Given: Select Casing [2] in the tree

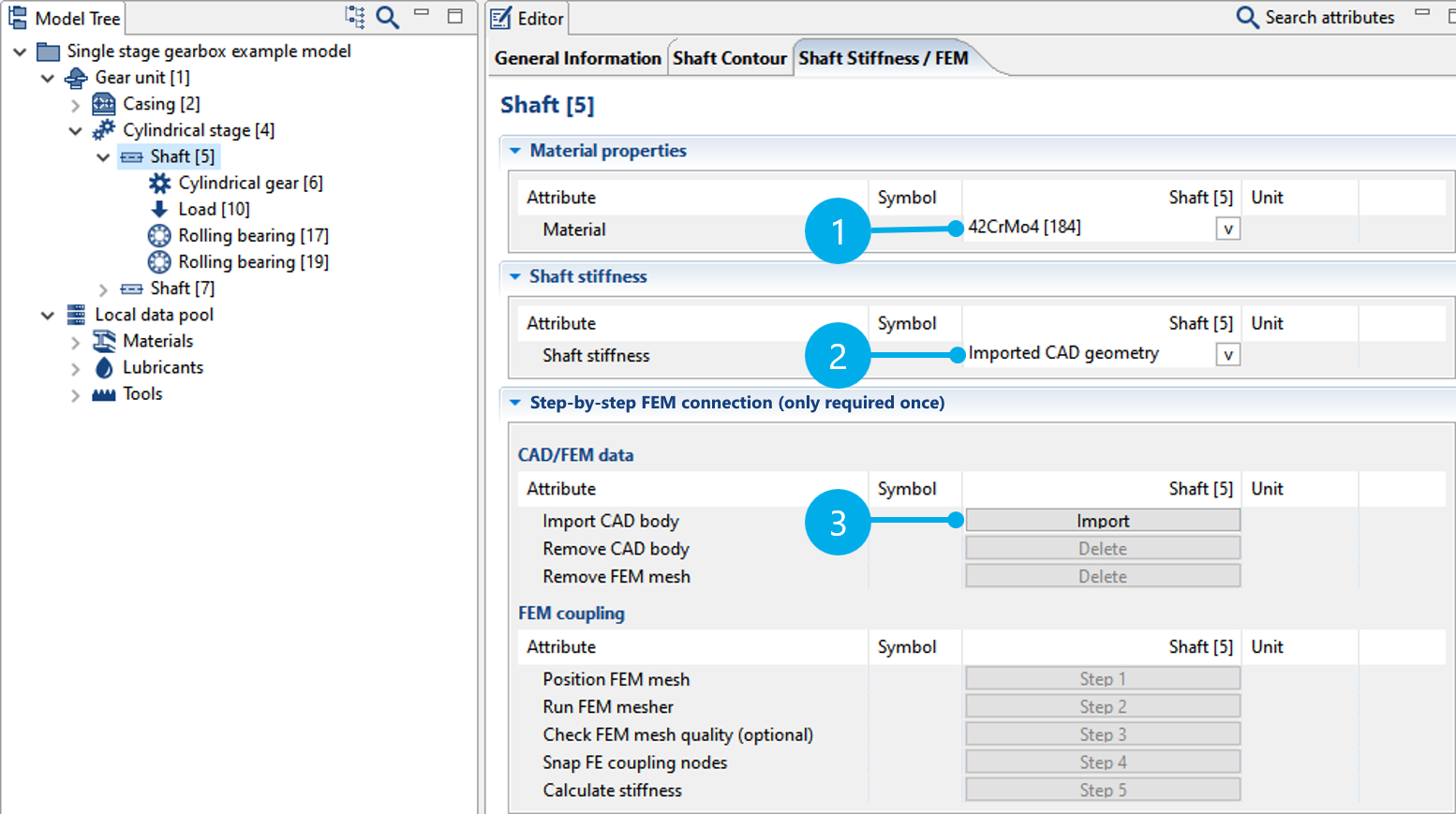Looking at the screenshot, I should tap(161, 104).
